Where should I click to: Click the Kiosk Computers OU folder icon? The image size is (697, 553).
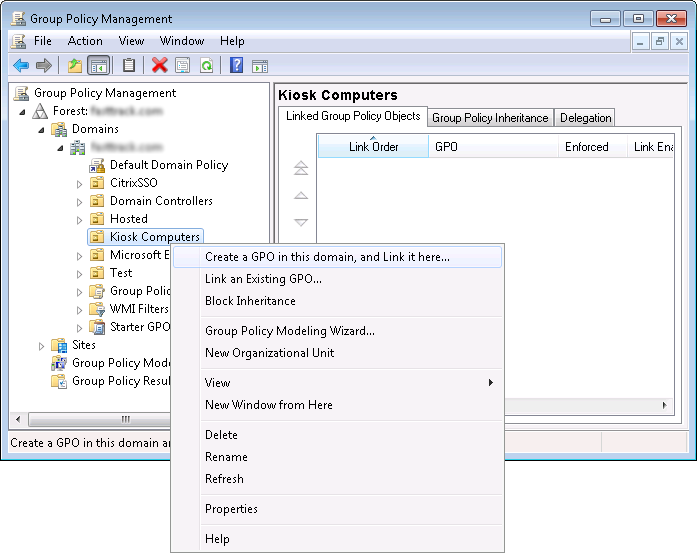click(x=97, y=237)
